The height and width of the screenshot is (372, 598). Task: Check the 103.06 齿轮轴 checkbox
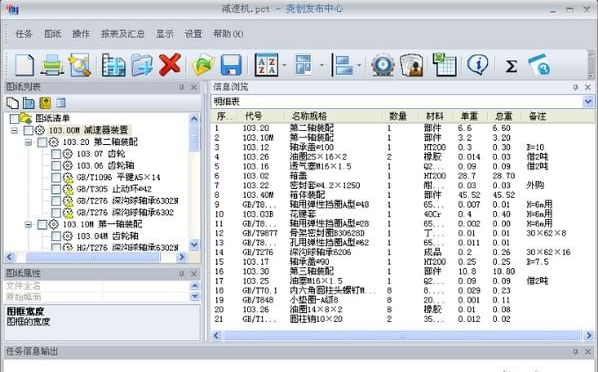pyautogui.click(x=56, y=166)
